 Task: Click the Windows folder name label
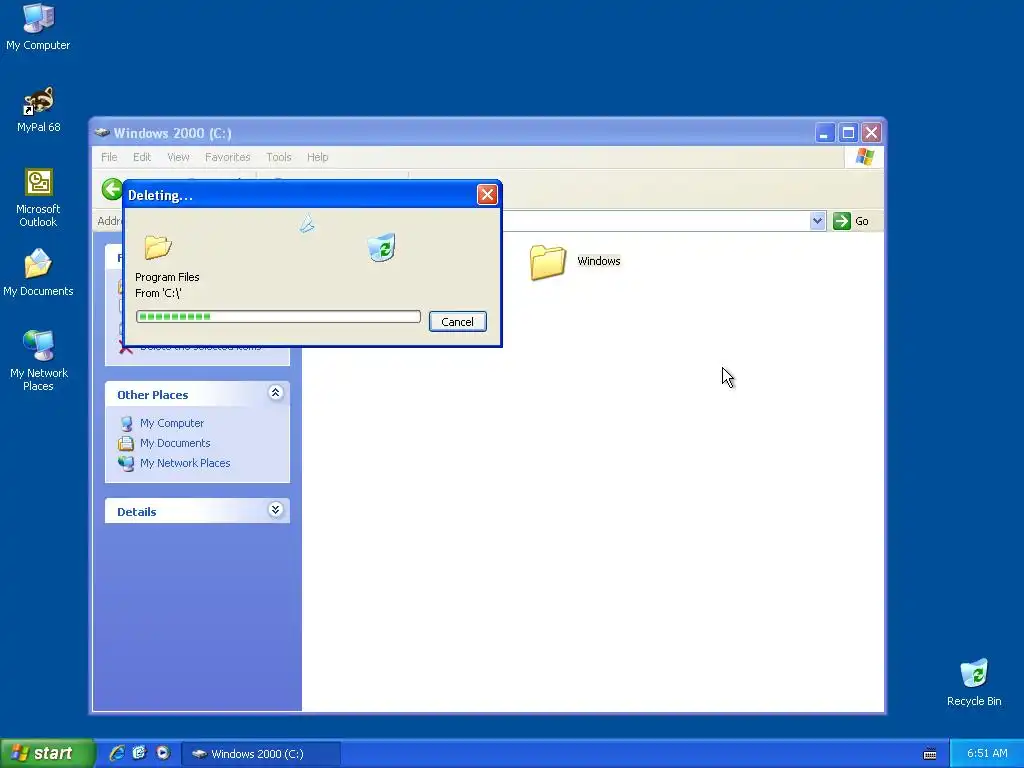pos(599,261)
